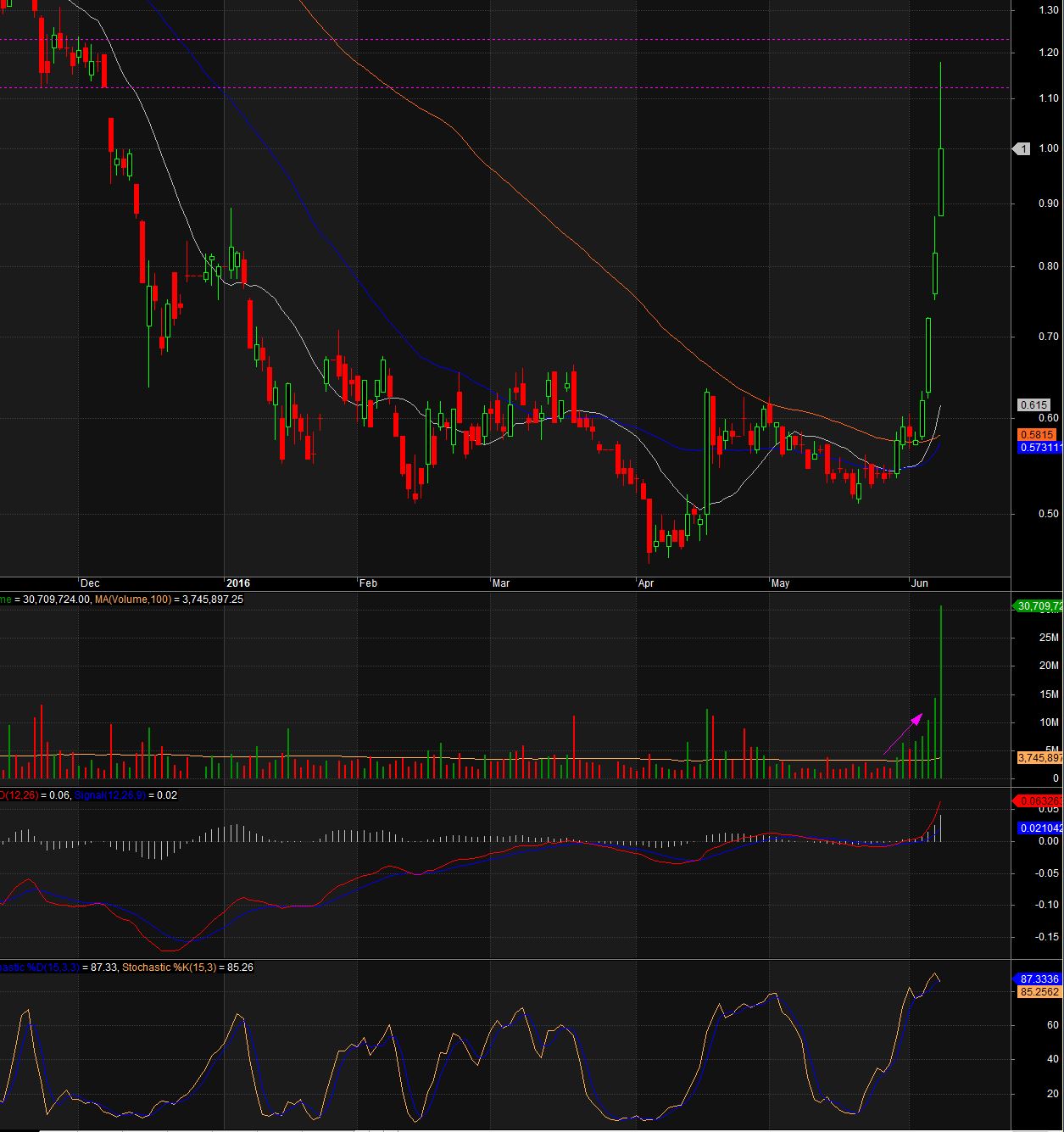This screenshot has width=1064, height=1132.
Task: Click the tallest green volume bar in June
Action: [x=941, y=692]
